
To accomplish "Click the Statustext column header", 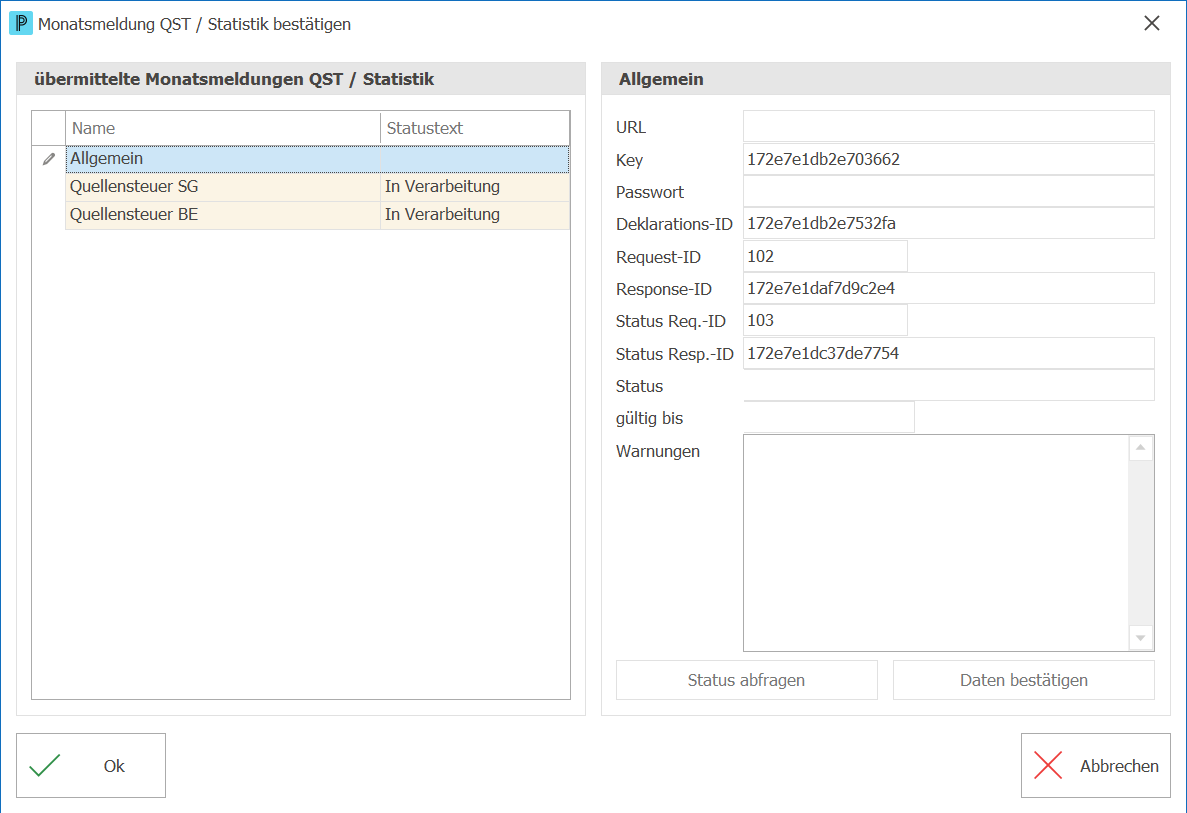I will click(475, 128).
